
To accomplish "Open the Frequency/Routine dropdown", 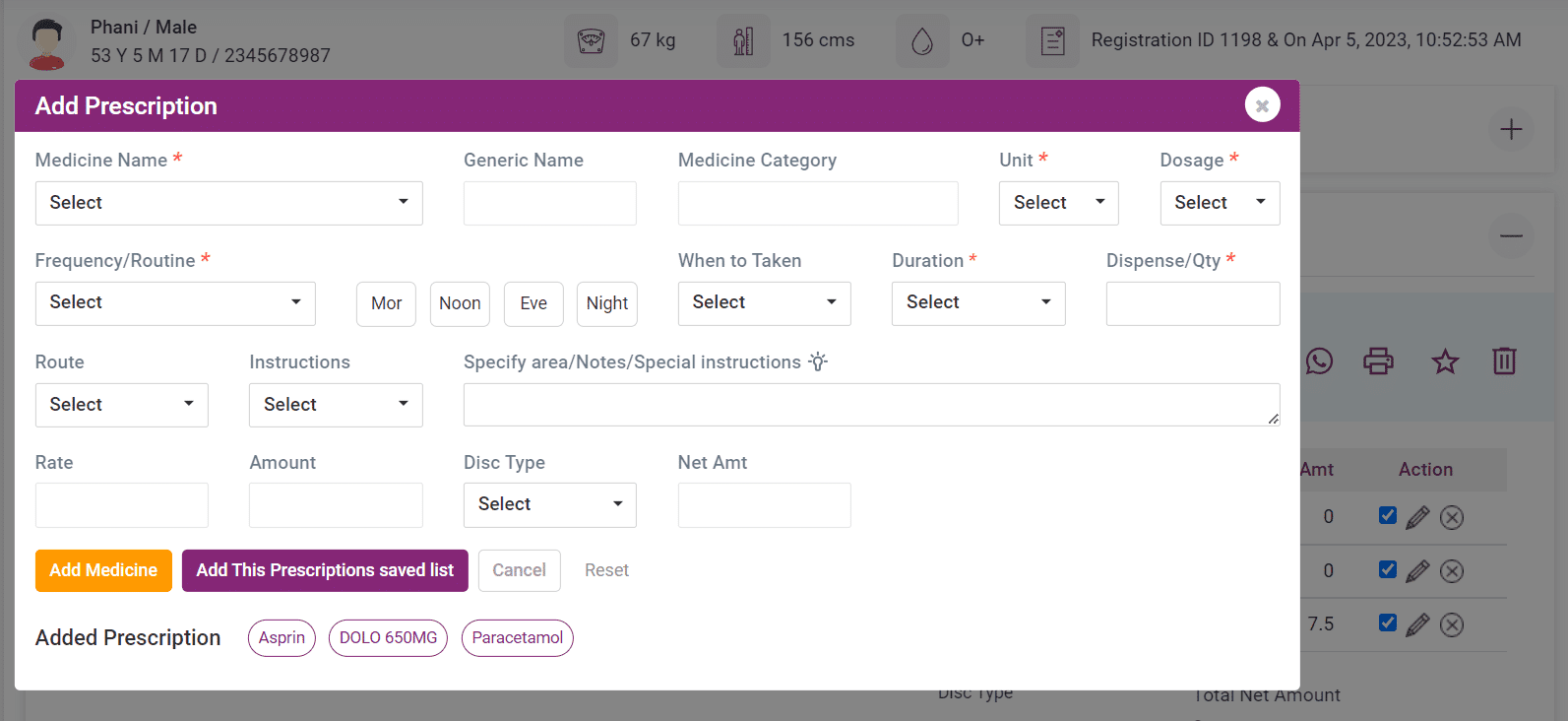I will [175, 303].
